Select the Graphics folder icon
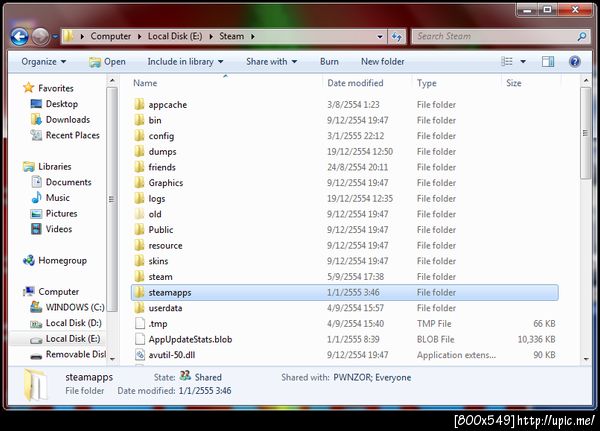The height and width of the screenshot is (431, 600). pyautogui.click(x=140, y=183)
